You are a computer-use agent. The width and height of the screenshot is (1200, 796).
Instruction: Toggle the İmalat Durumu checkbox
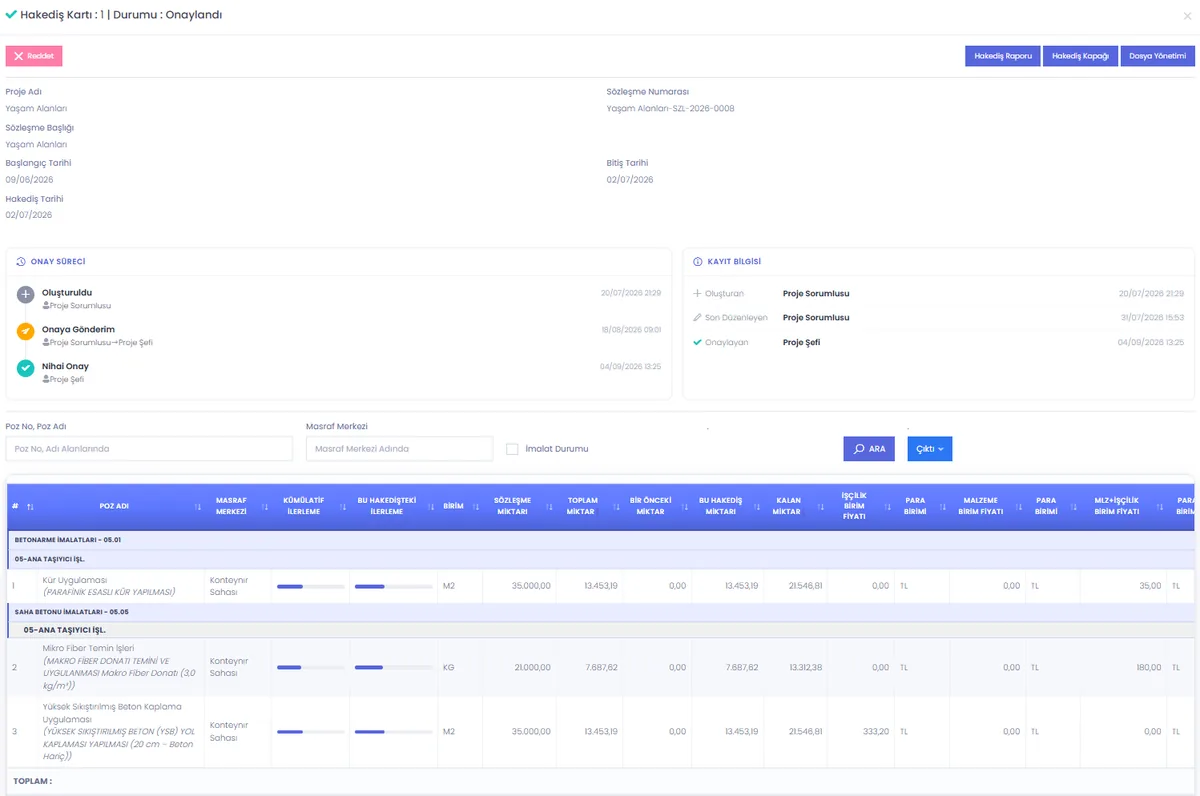(x=512, y=449)
